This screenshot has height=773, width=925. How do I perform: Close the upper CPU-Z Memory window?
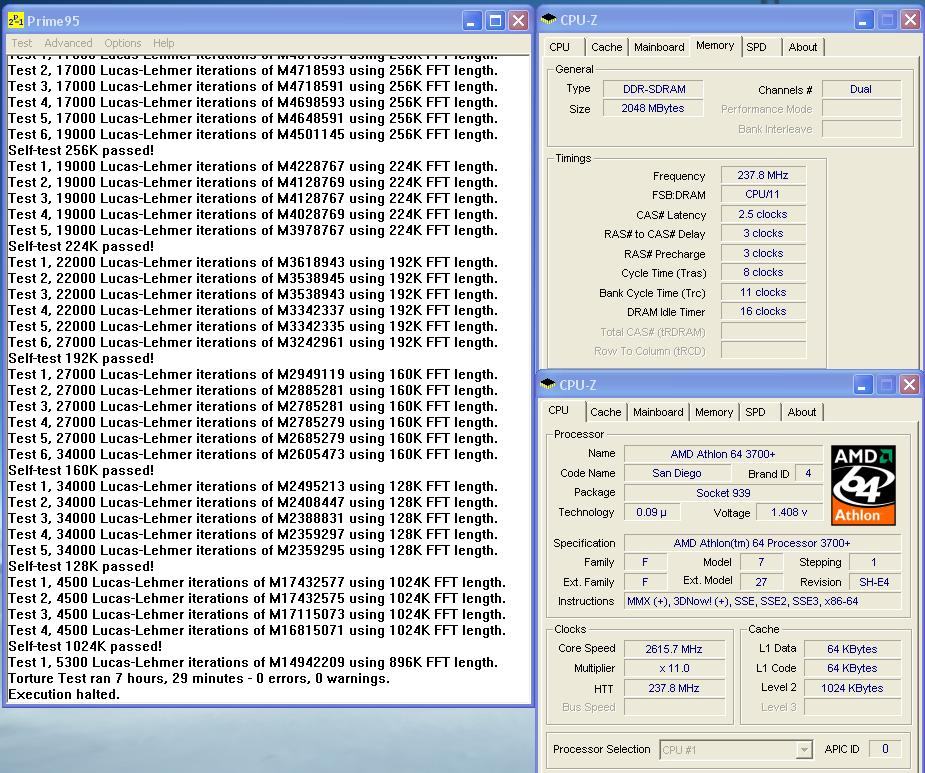coord(910,21)
